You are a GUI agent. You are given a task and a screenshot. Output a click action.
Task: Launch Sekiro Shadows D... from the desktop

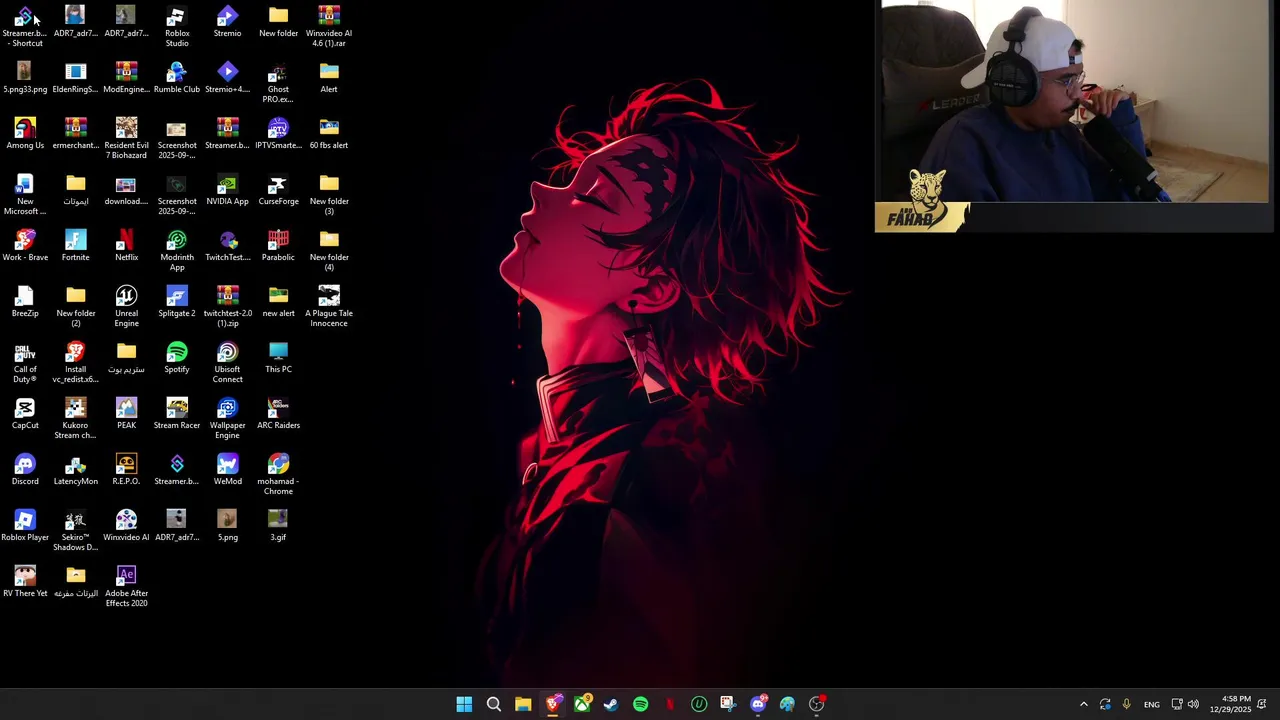pyautogui.click(x=75, y=530)
